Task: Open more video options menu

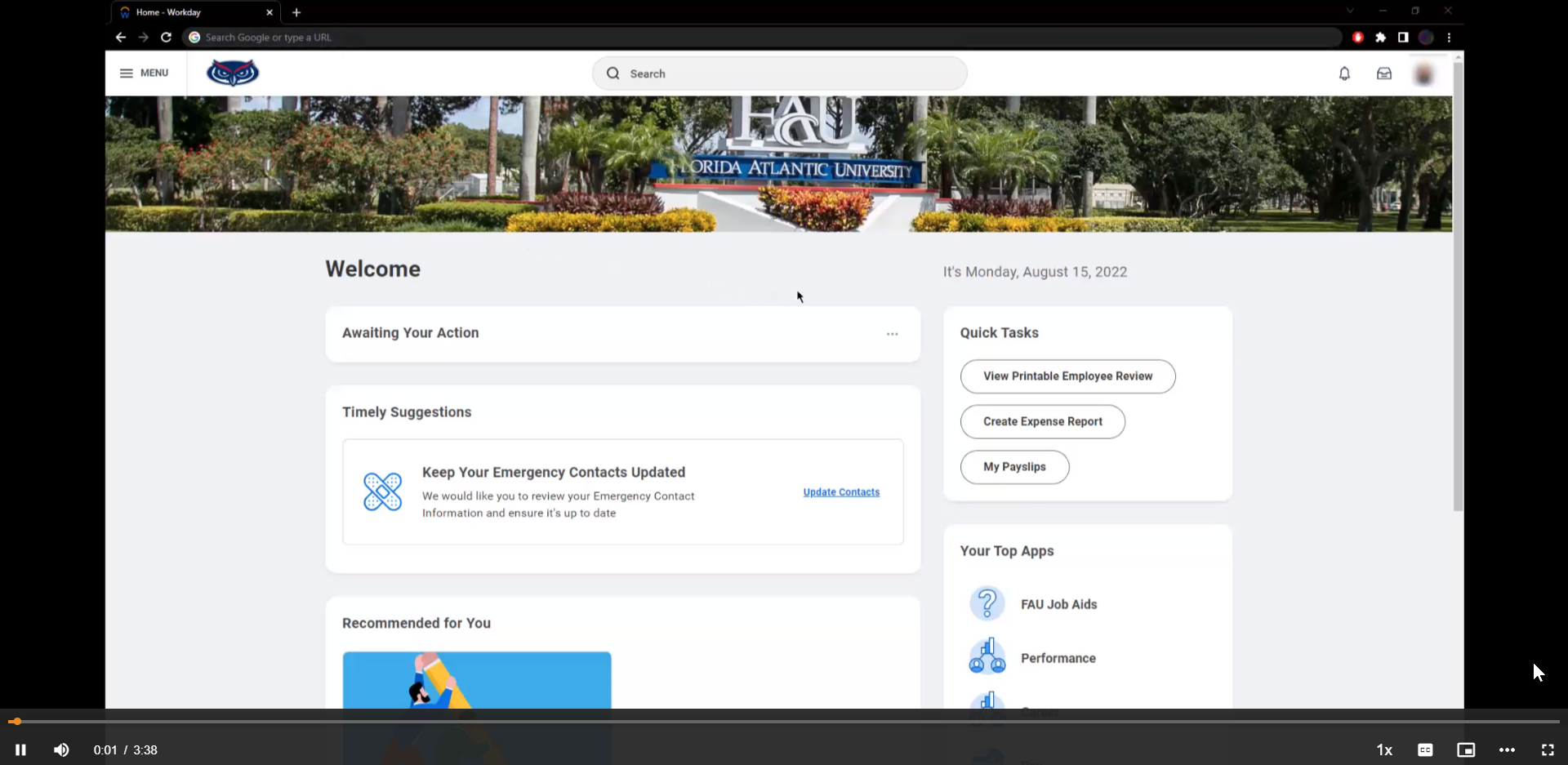Action: tap(1507, 749)
